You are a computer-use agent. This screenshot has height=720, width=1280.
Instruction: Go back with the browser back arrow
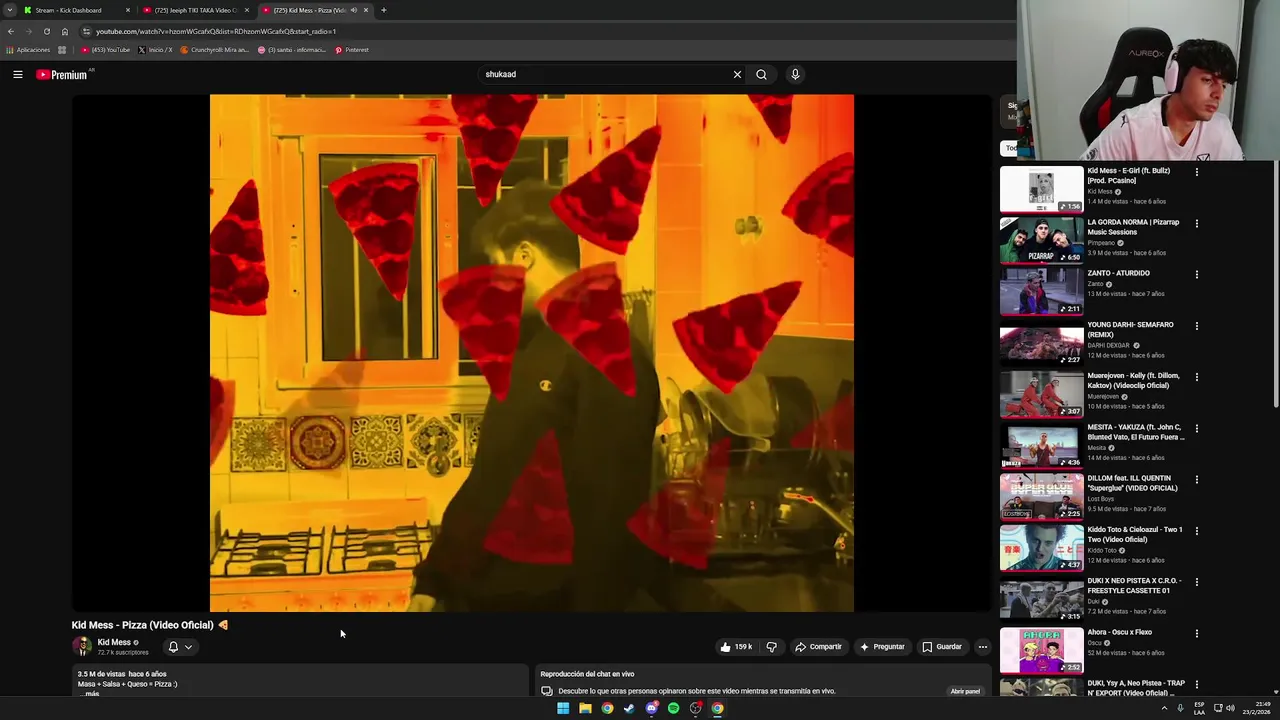tap(11, 31)
